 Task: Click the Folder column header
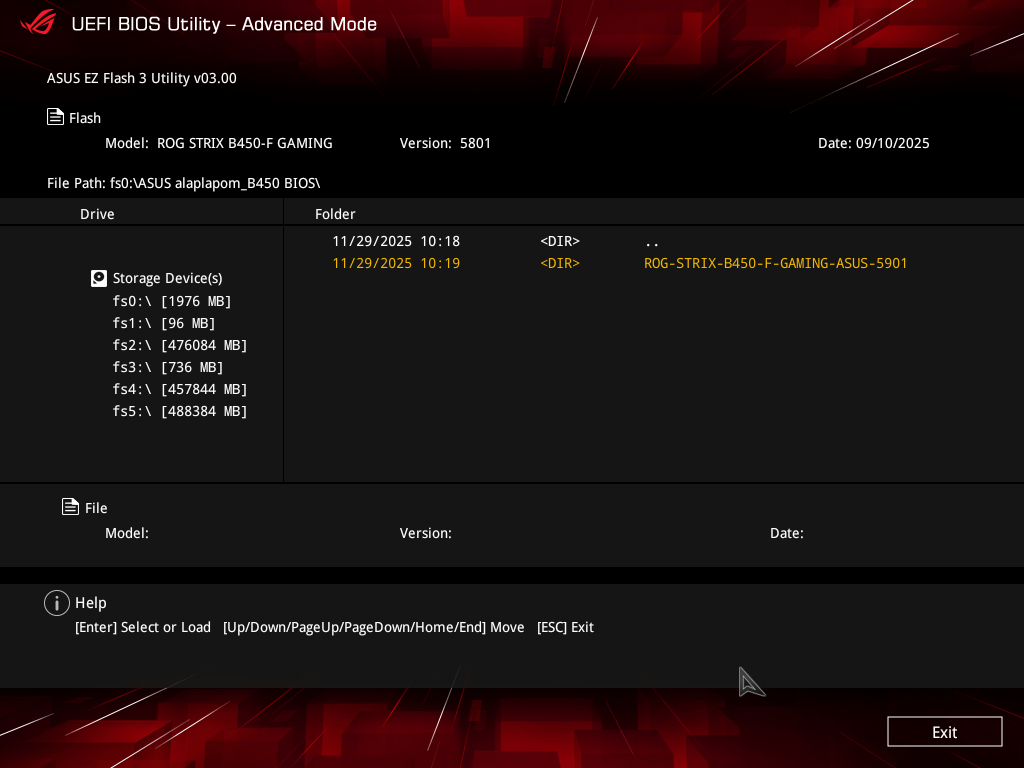coord(335,214)
